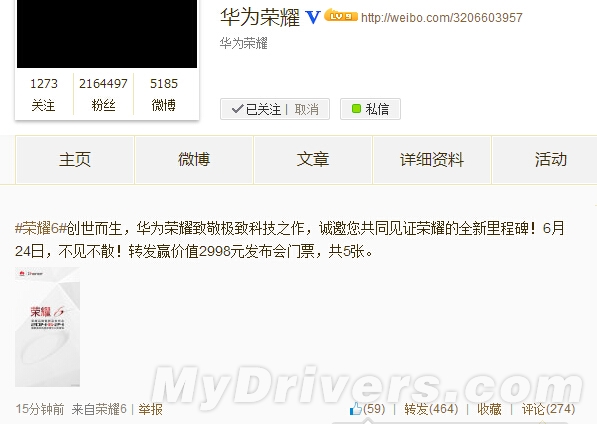Select the 文章 tab
Screen dimensions: 597x424
(313, 159)
